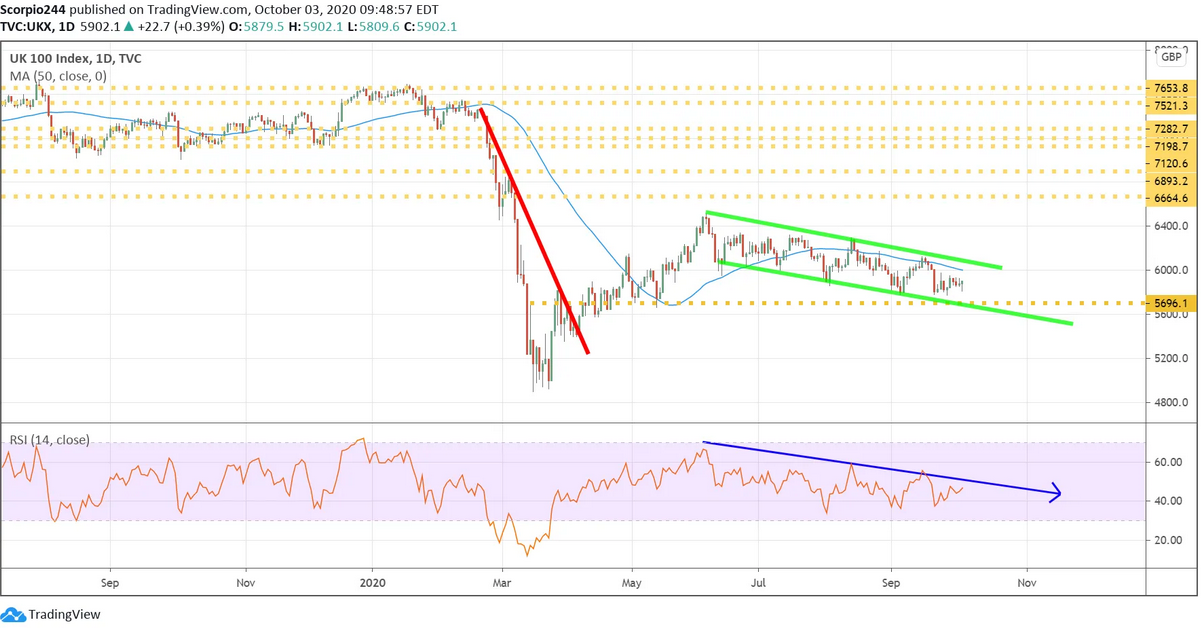
Task: Click the 6893.2 price level label
Action: point(1169,181)
